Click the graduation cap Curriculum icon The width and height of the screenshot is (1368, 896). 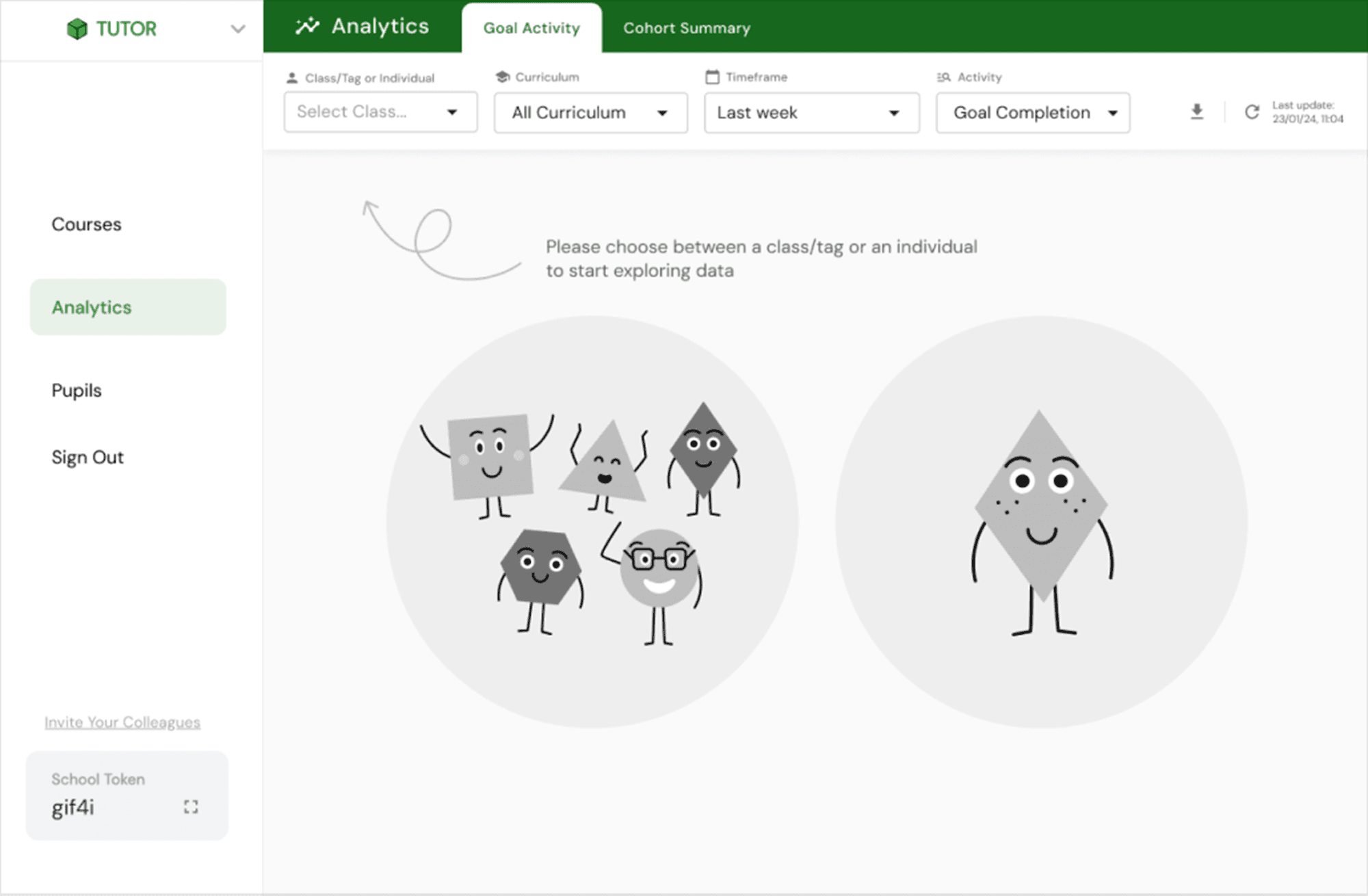tap(503, 77)
